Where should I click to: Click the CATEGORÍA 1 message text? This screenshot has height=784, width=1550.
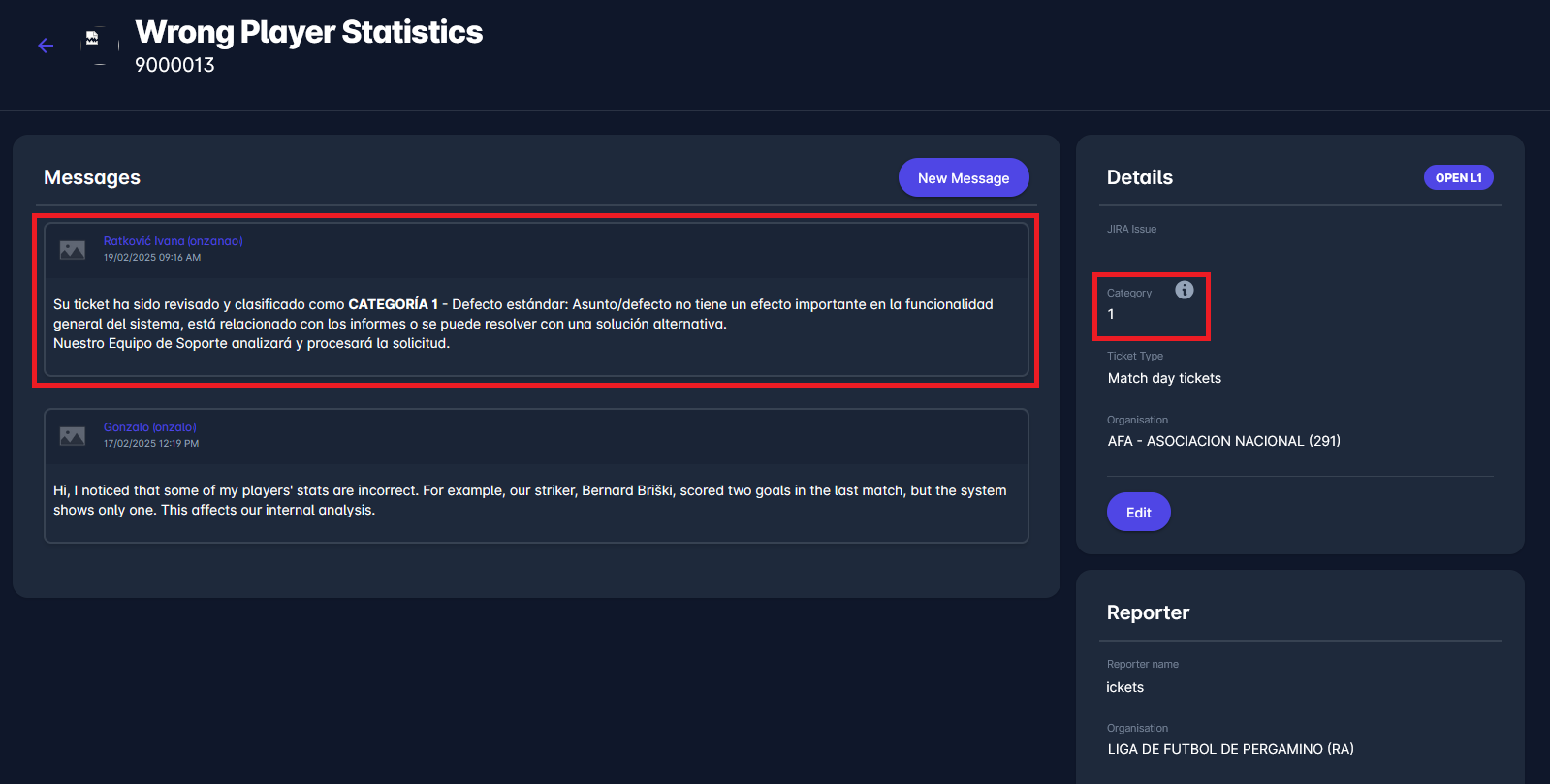point(523,324)
